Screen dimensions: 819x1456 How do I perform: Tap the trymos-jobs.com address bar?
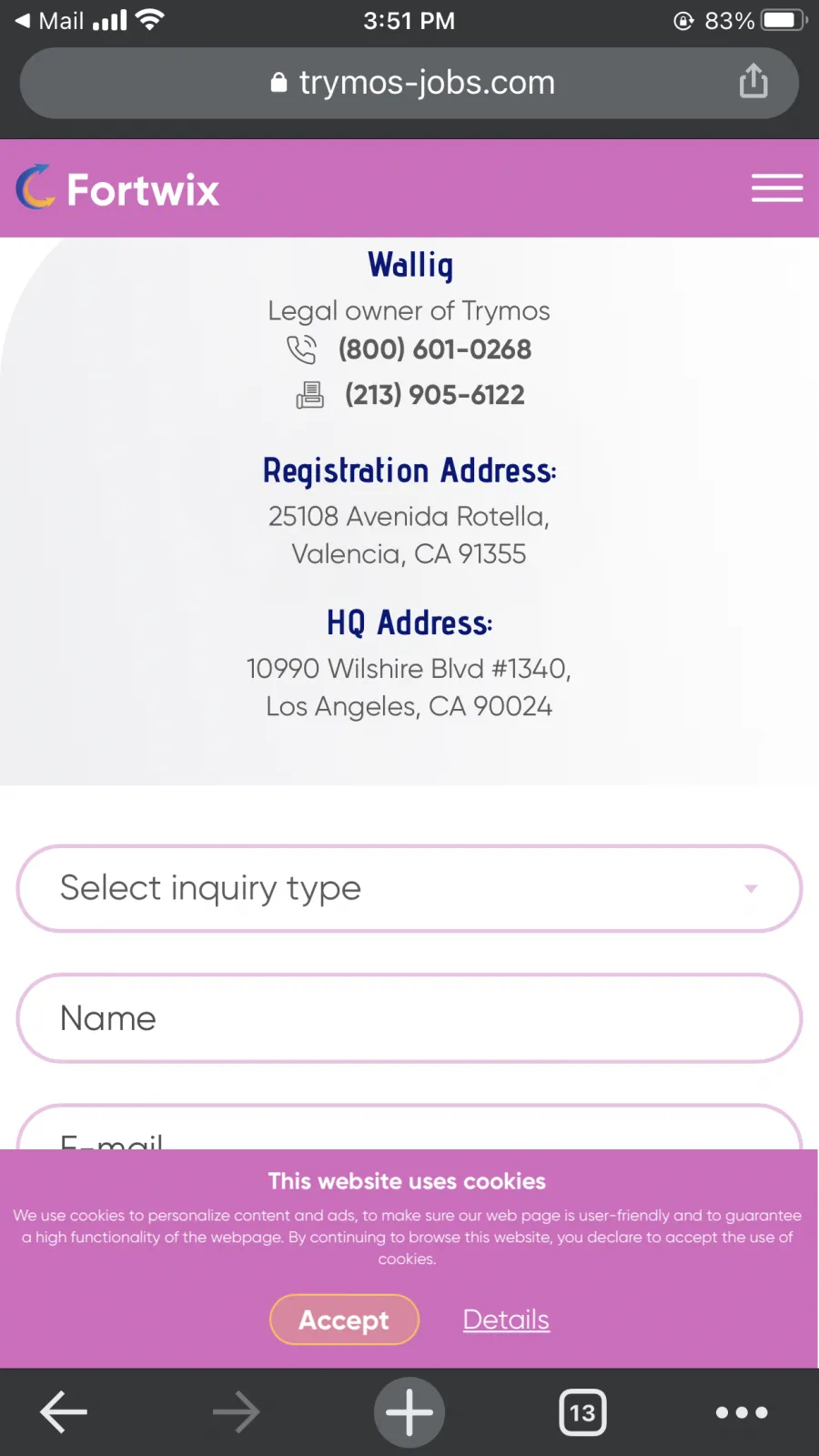coord(409,83)
